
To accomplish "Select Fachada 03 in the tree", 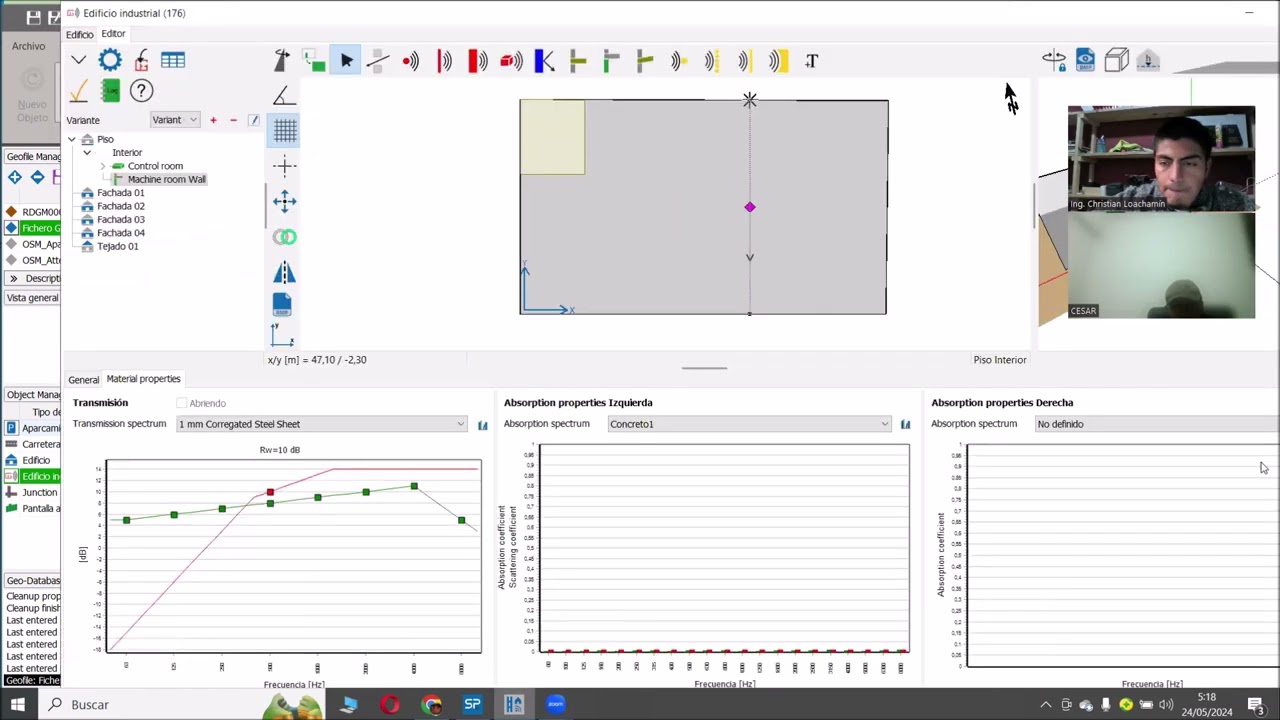I will (x=121, y=219).
